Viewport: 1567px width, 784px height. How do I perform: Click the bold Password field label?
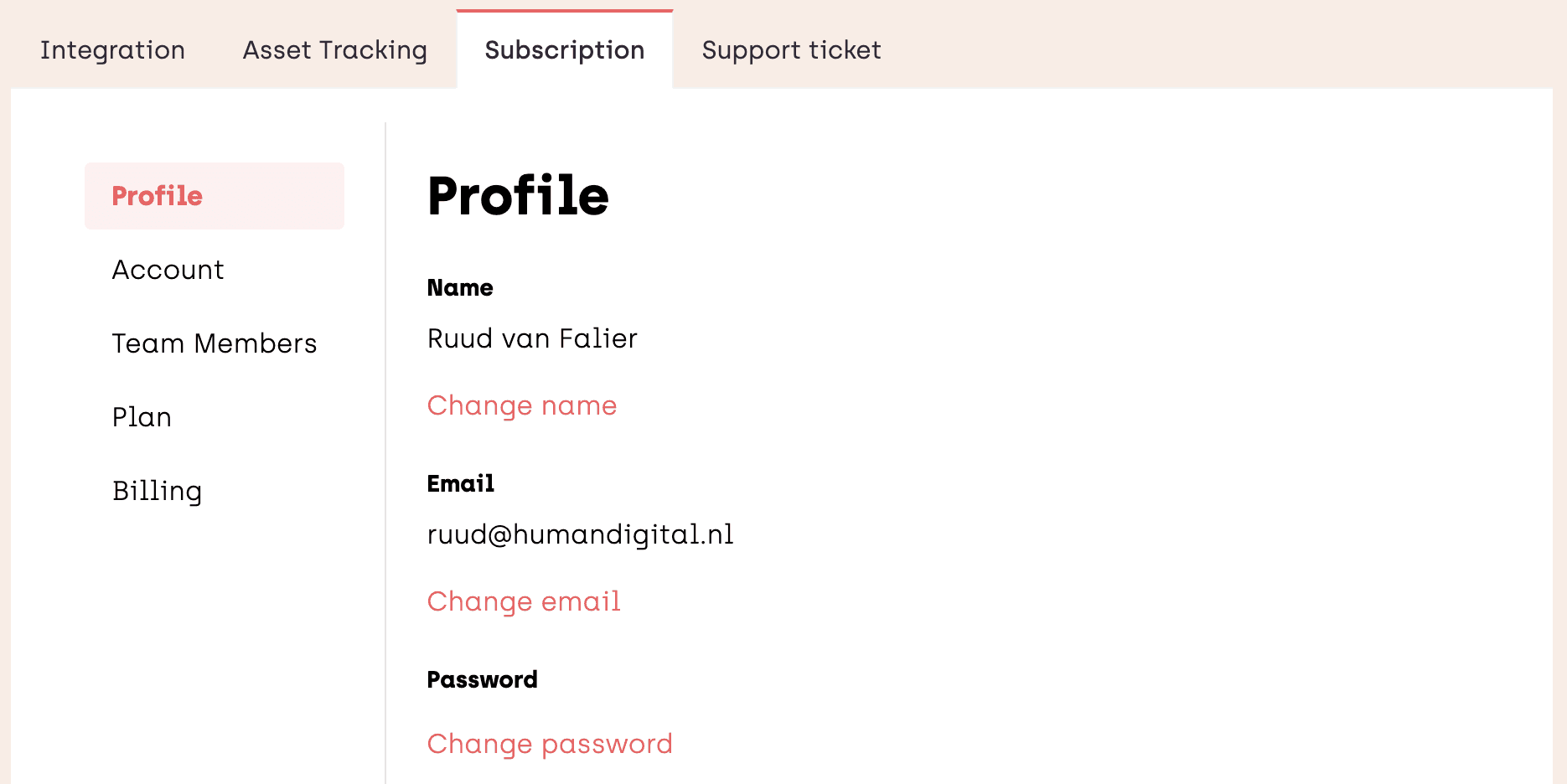482,680
